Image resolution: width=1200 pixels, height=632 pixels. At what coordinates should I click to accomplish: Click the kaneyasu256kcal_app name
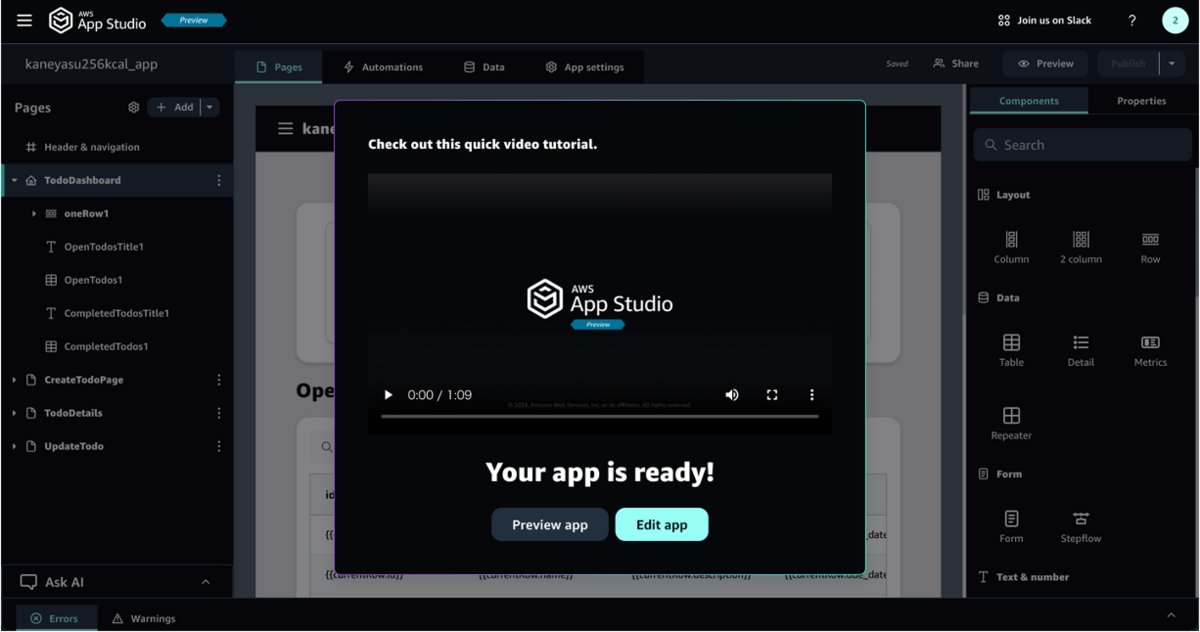[x=91, y=64]
